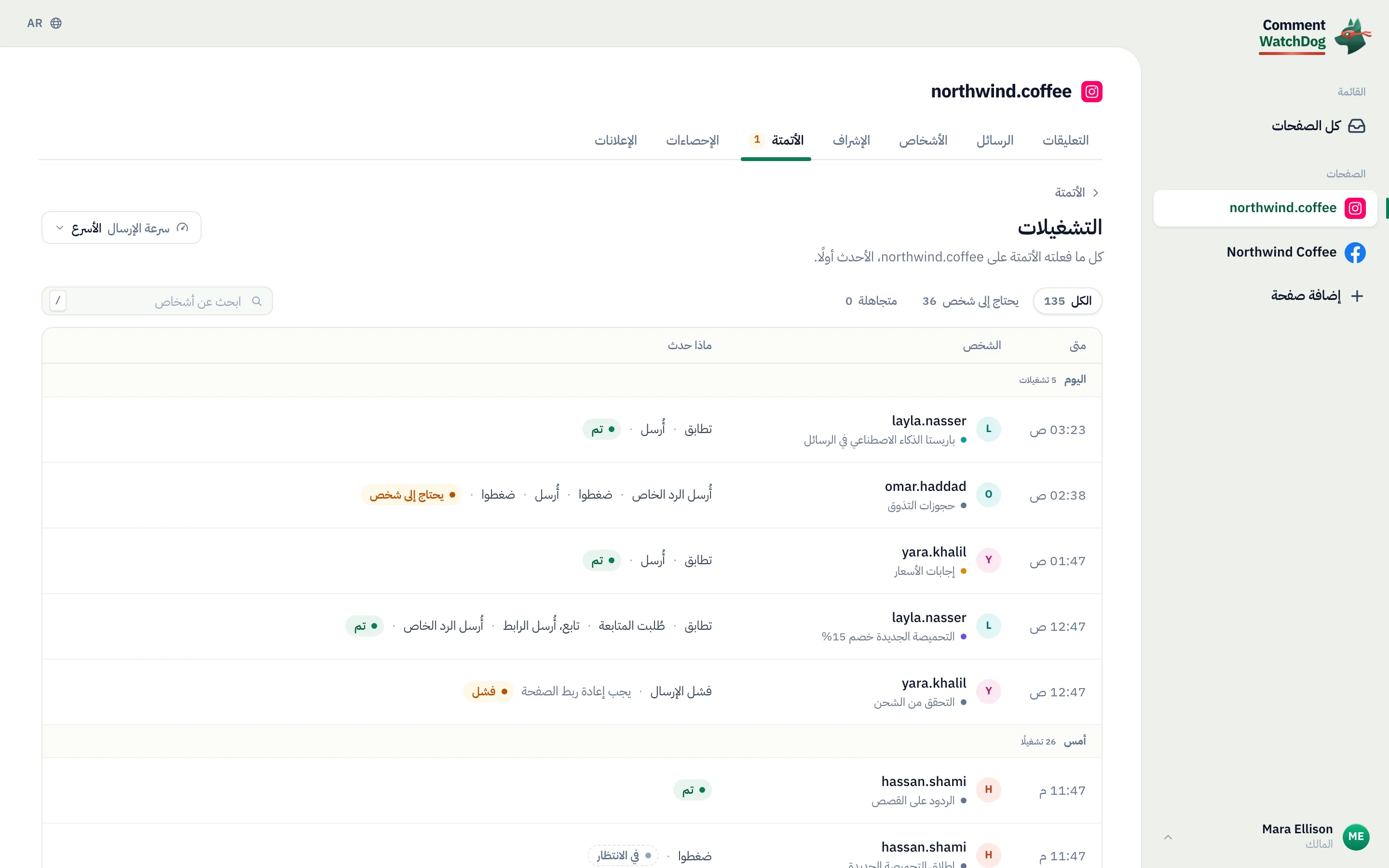Click the slash shortcut key badge in search
Screen dimensions: 1389x868
[x=58, y=301]
